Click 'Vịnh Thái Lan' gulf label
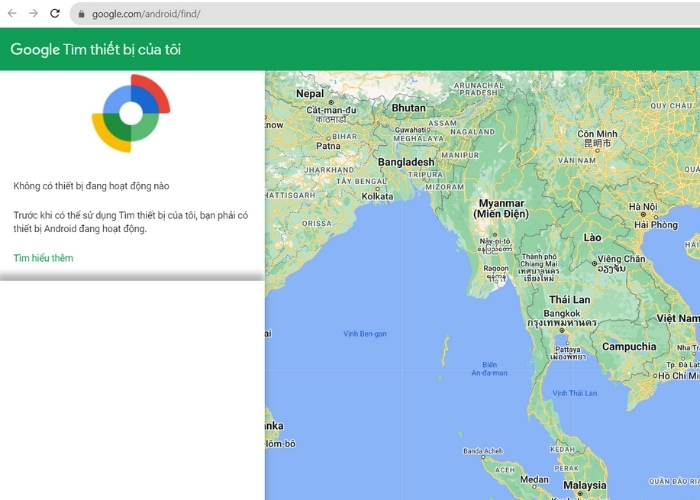 pyautogui.click(x=575, y=393)
